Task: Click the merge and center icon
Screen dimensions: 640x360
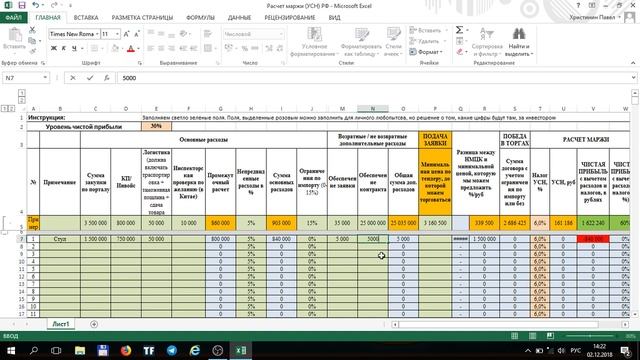Action: [x=208, y=48]
